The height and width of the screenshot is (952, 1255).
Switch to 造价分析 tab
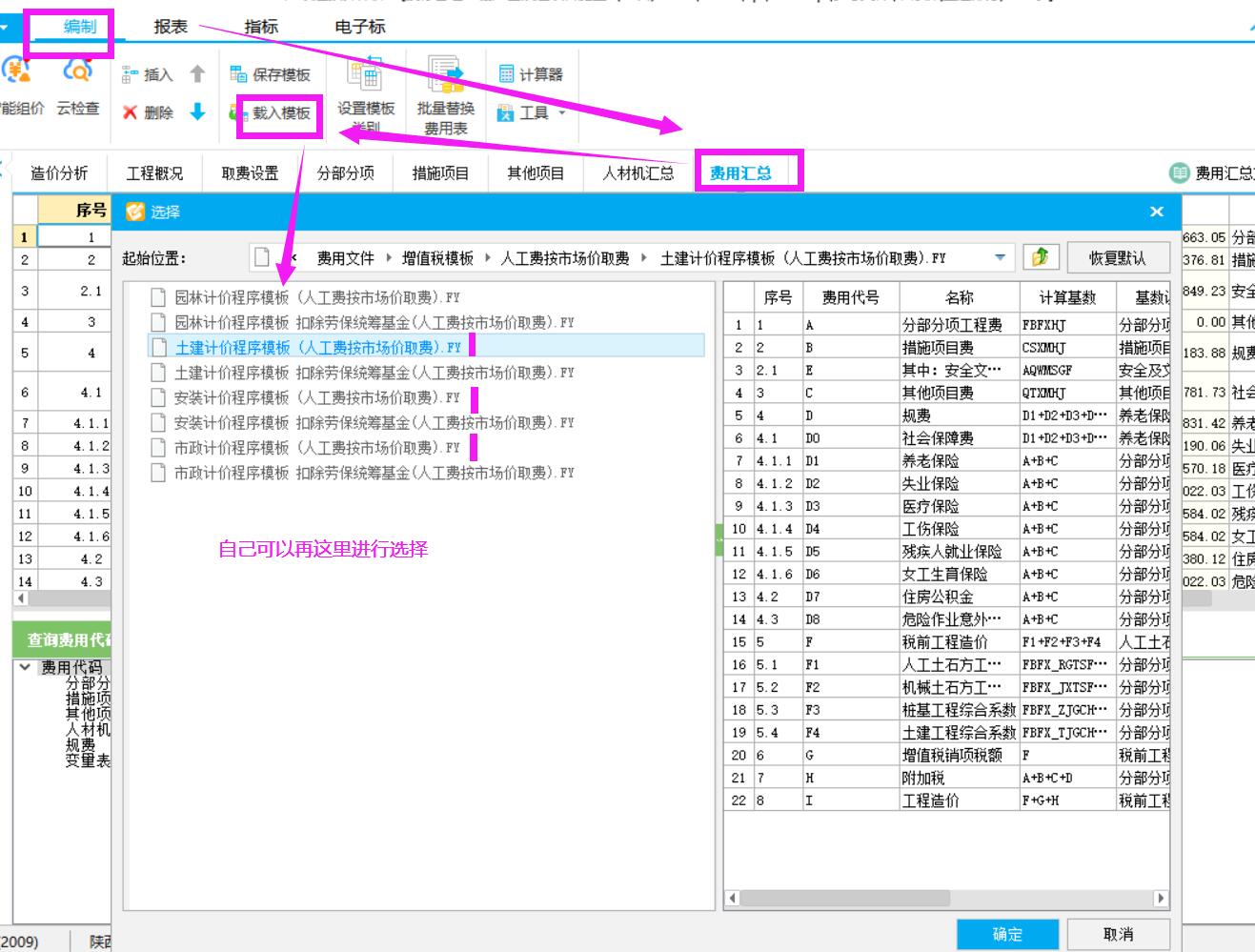59,172
